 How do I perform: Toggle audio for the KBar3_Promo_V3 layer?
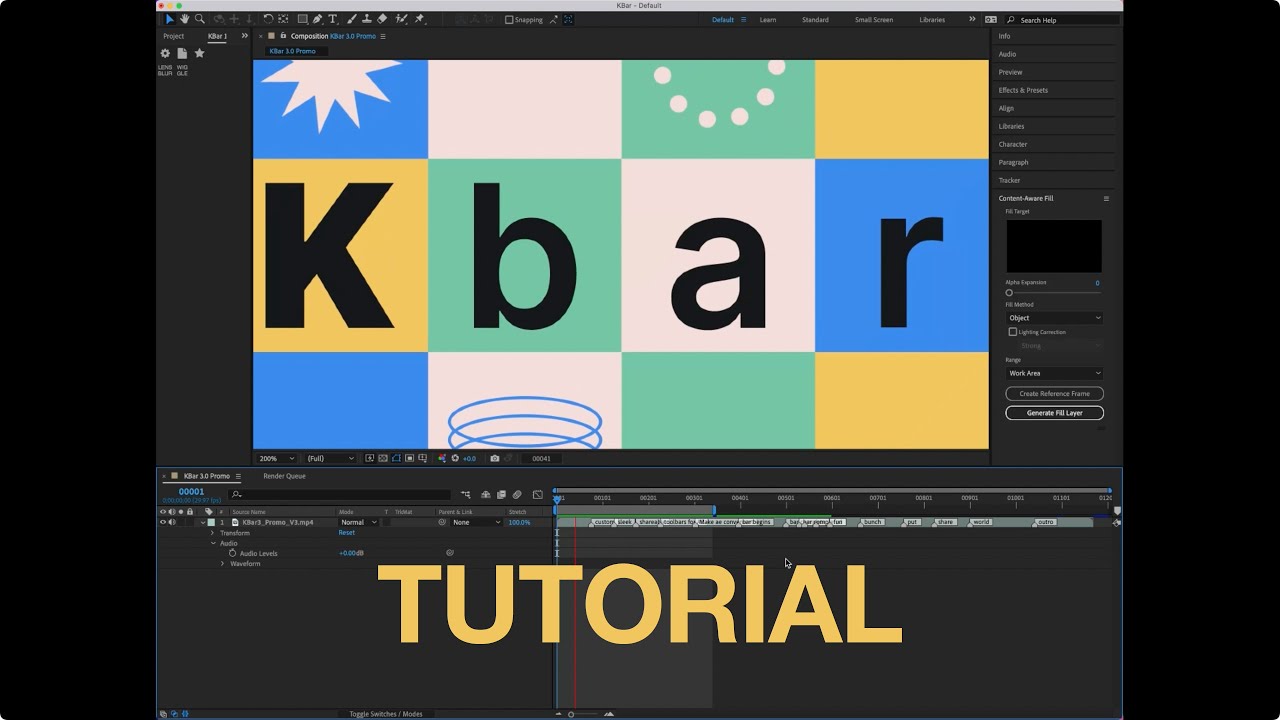171,522
